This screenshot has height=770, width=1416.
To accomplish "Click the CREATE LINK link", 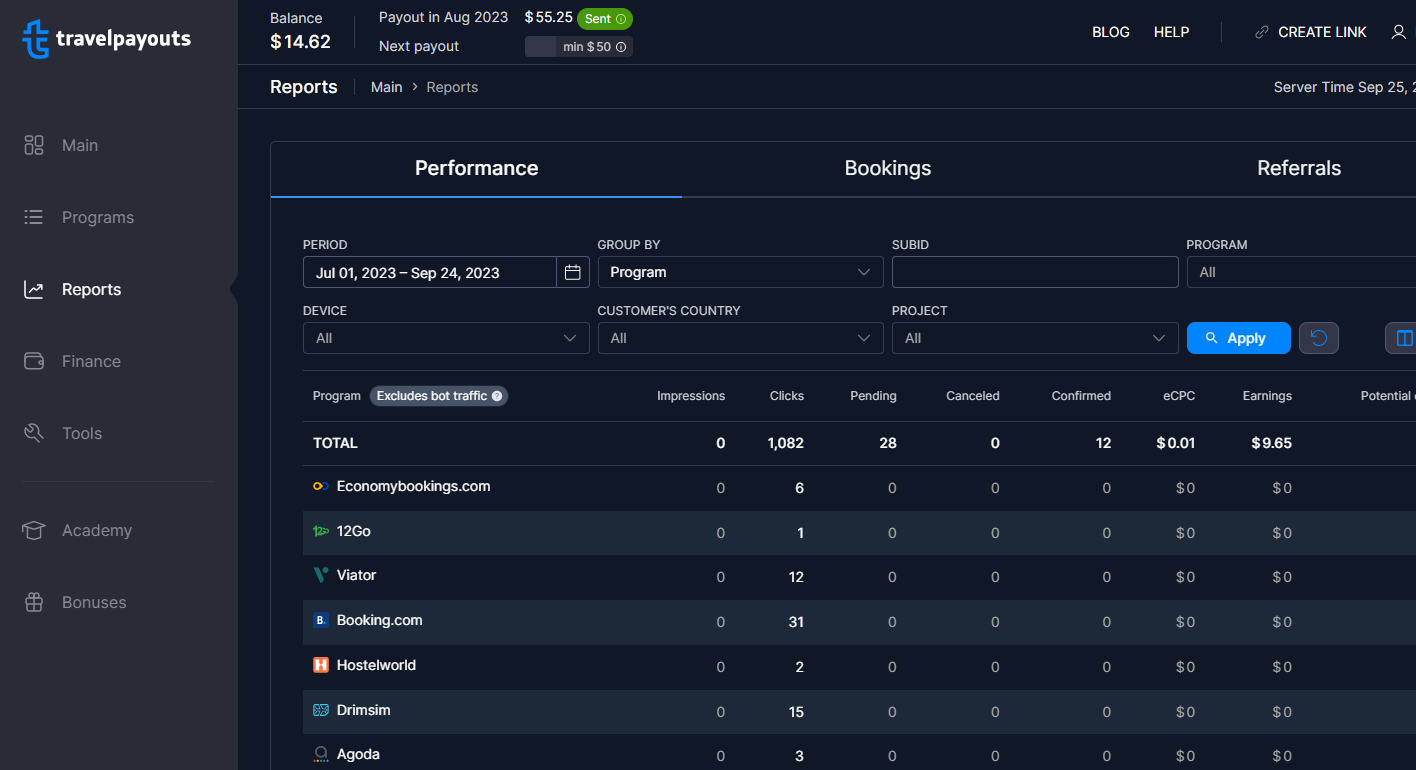I will click(1311, 32).
